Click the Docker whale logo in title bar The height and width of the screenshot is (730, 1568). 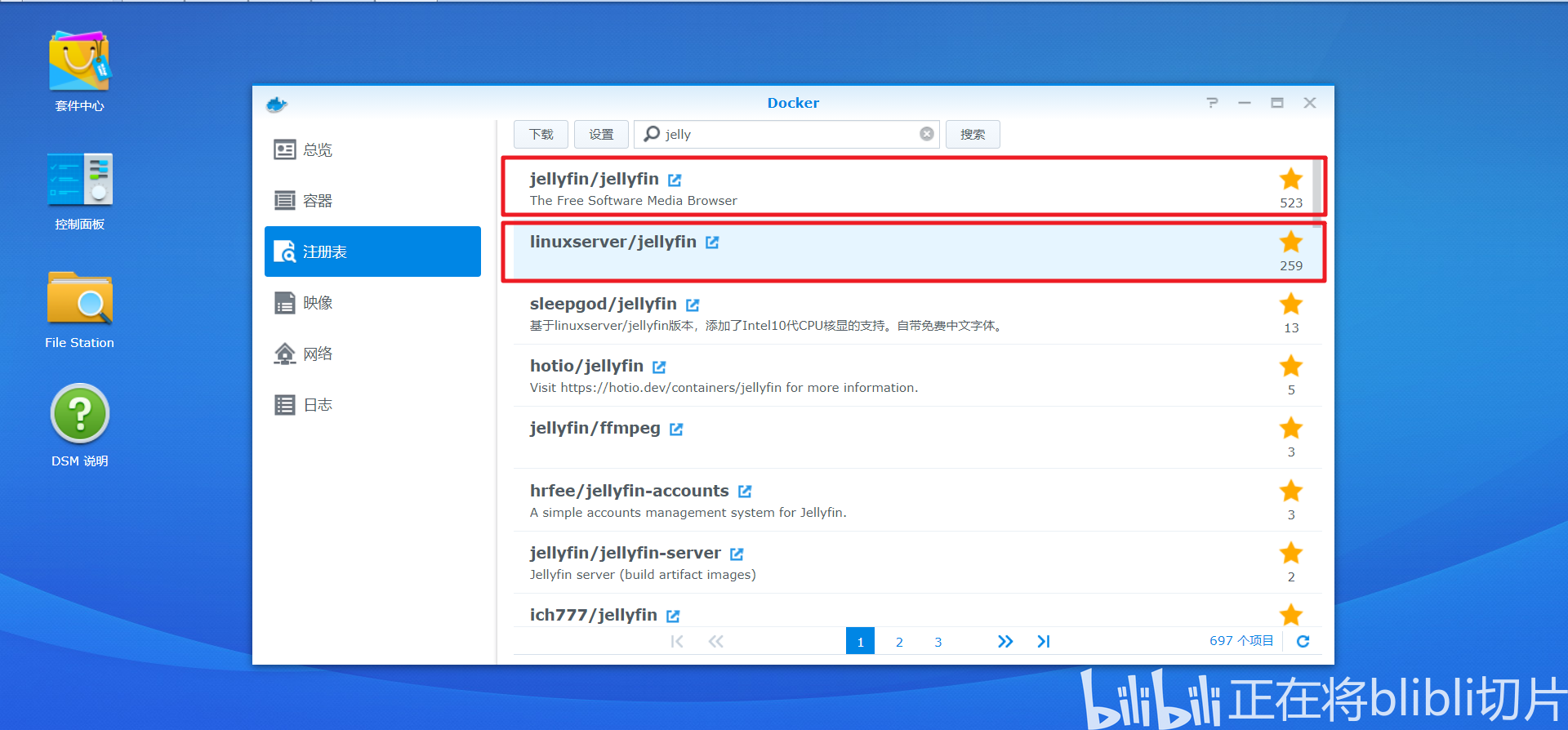pyautogui.click(x=277, y=104)
